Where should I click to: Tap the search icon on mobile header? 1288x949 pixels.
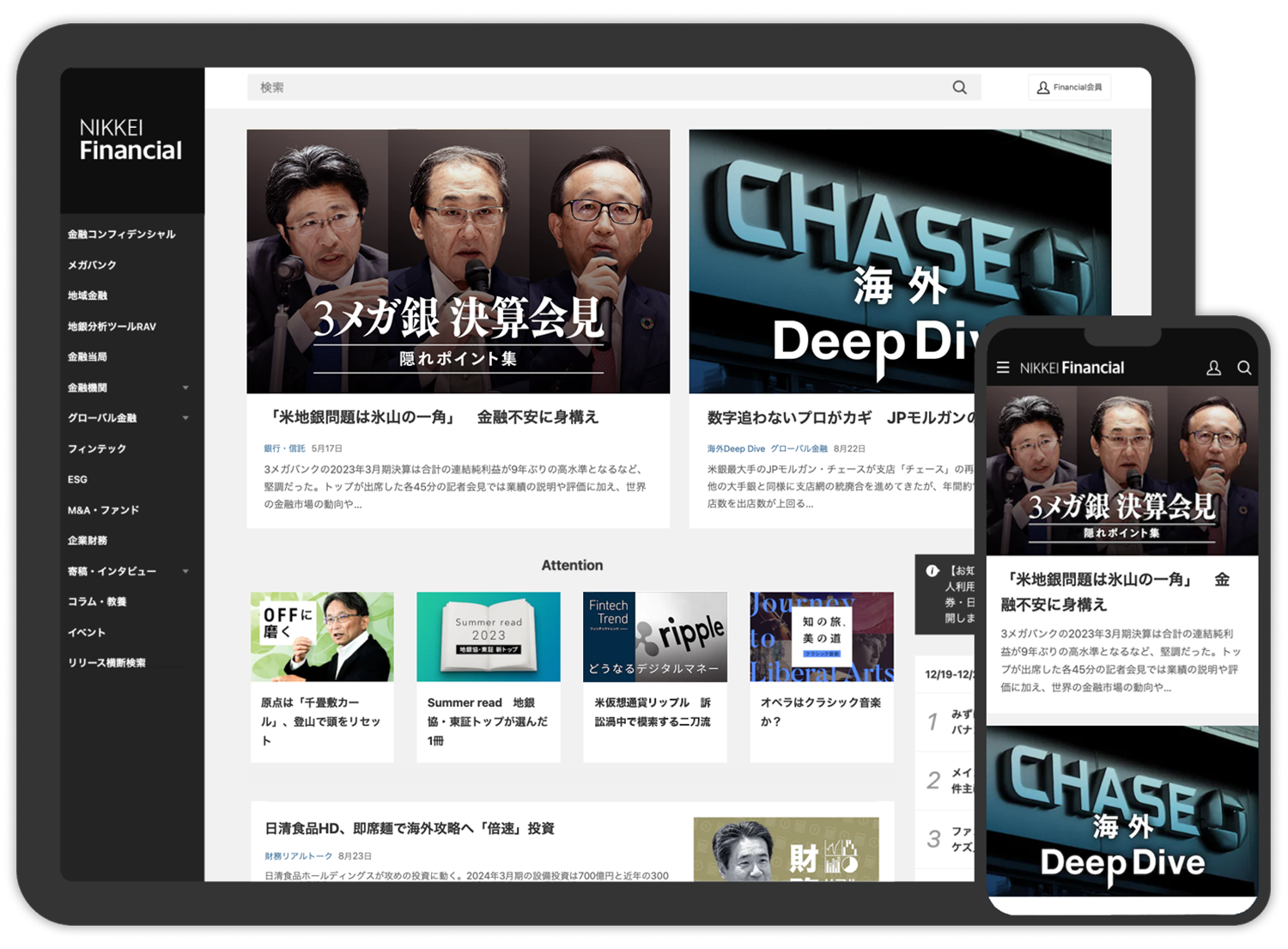point(1243,368)
